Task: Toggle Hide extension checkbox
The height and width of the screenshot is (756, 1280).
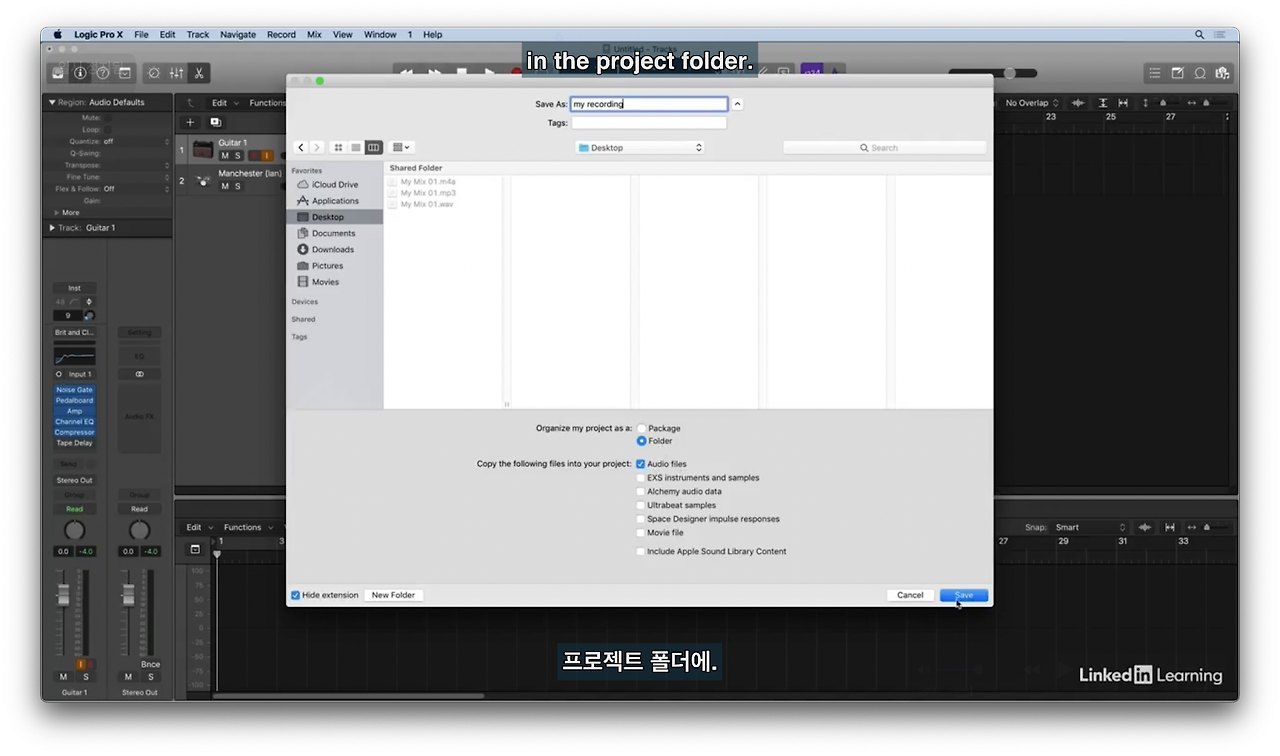Action: [295, 595]
